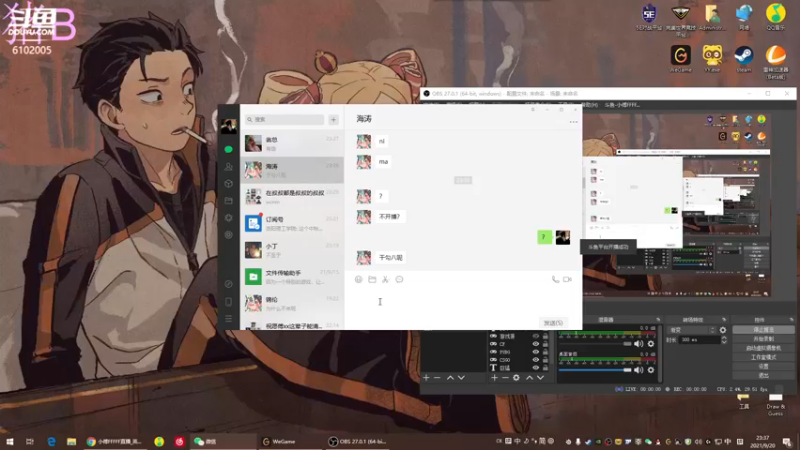Image resolution: width=800 pixels, height=450 pixels.
Task: Toggle lock of the text source row
Action: pyautogui.click(x=545, y=367)
